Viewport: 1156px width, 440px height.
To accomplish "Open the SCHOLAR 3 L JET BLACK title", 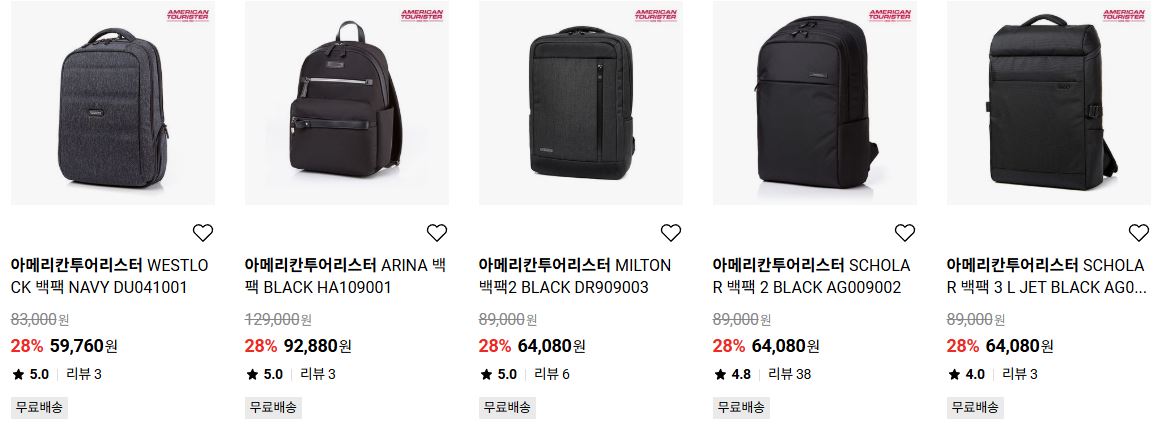I will (x=1045, y=276).
